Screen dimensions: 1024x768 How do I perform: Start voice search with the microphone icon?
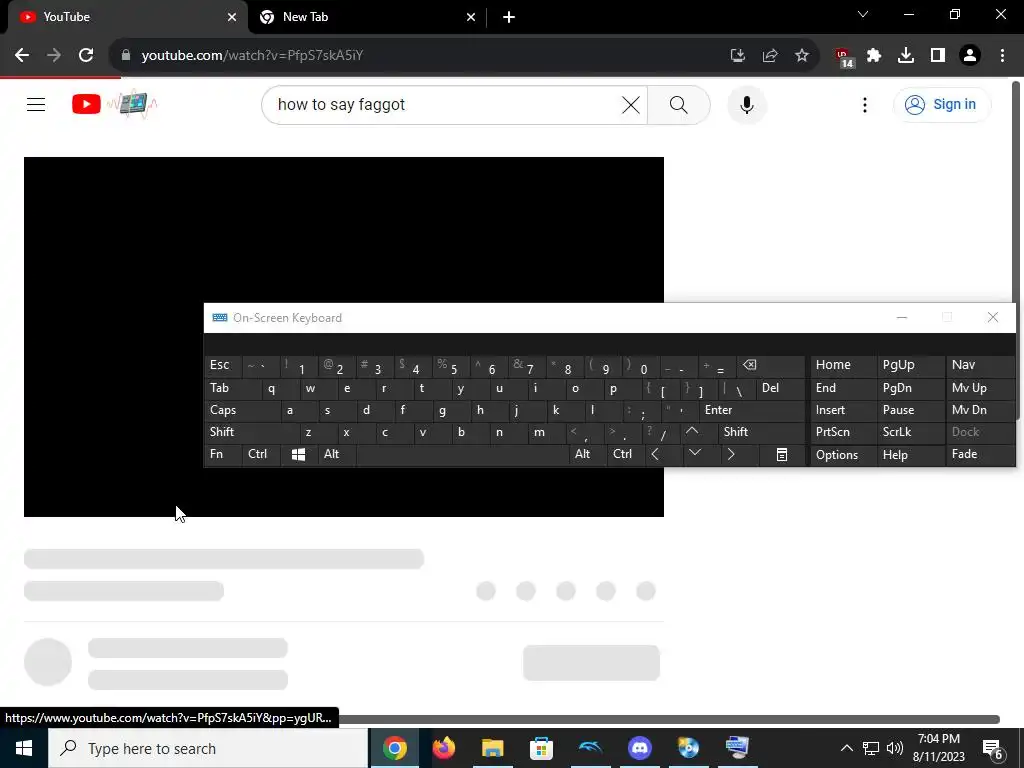tap(746, 104)
